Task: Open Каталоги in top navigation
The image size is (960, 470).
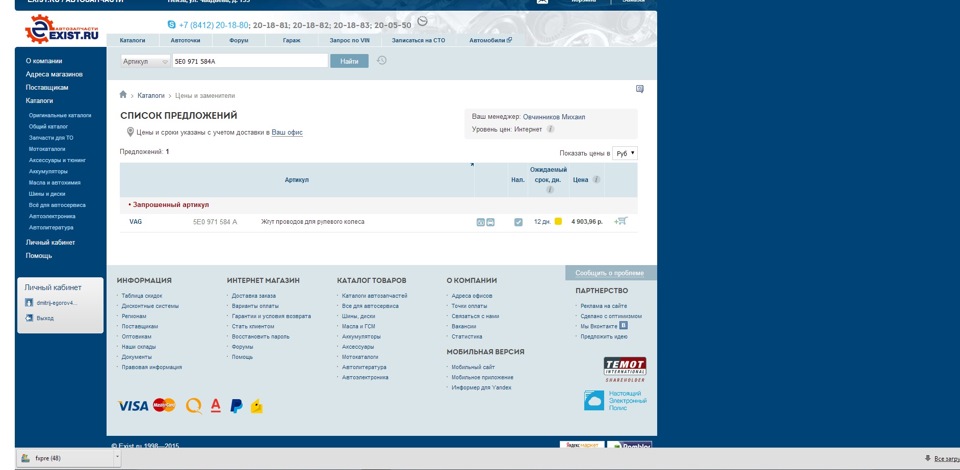Action: click(132, 40)
